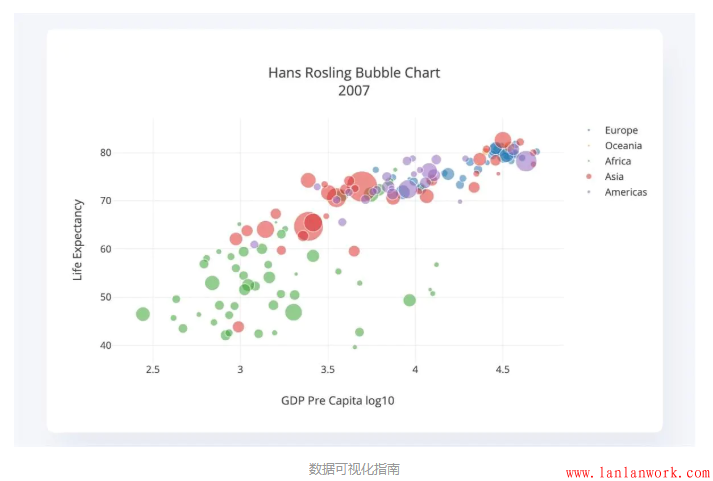Click the 2007 year subtitle
Viewport: 713px width, 481px height.
pos(354,91)
